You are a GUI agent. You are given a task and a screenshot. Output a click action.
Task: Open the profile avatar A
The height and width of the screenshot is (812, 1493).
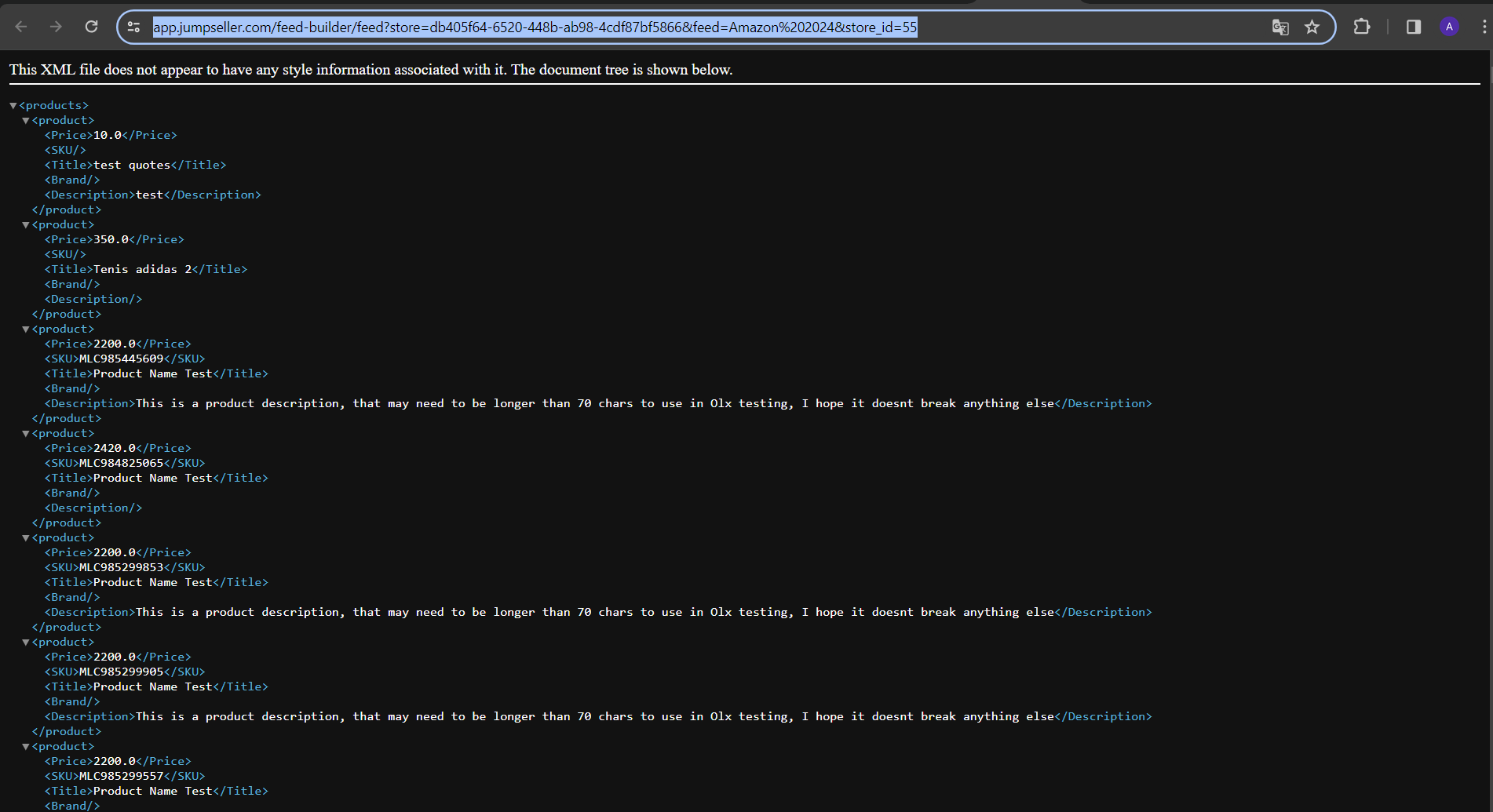(x=1449, y=27)
